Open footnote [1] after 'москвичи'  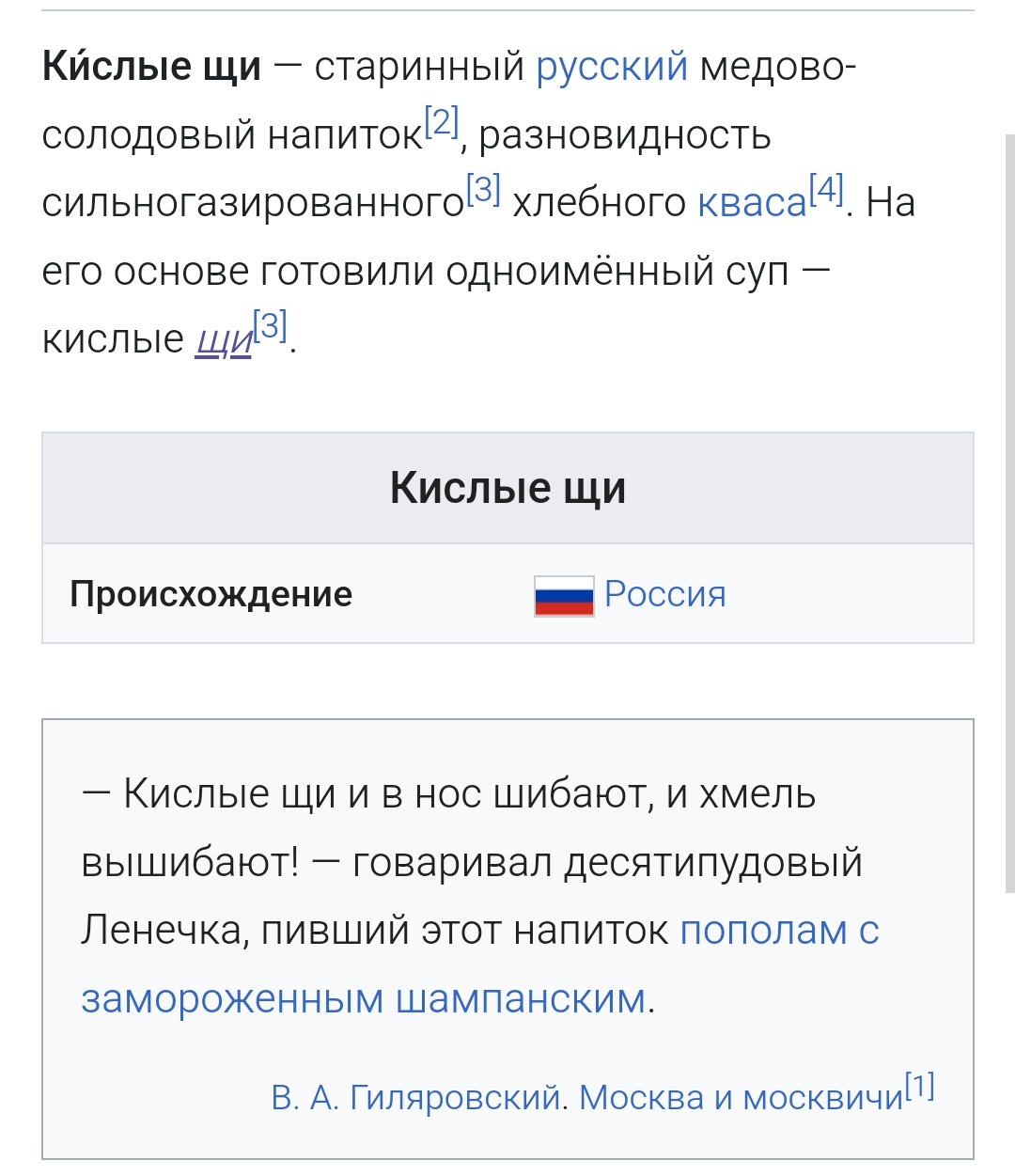pyautogui.click(x=920, y=1087)
